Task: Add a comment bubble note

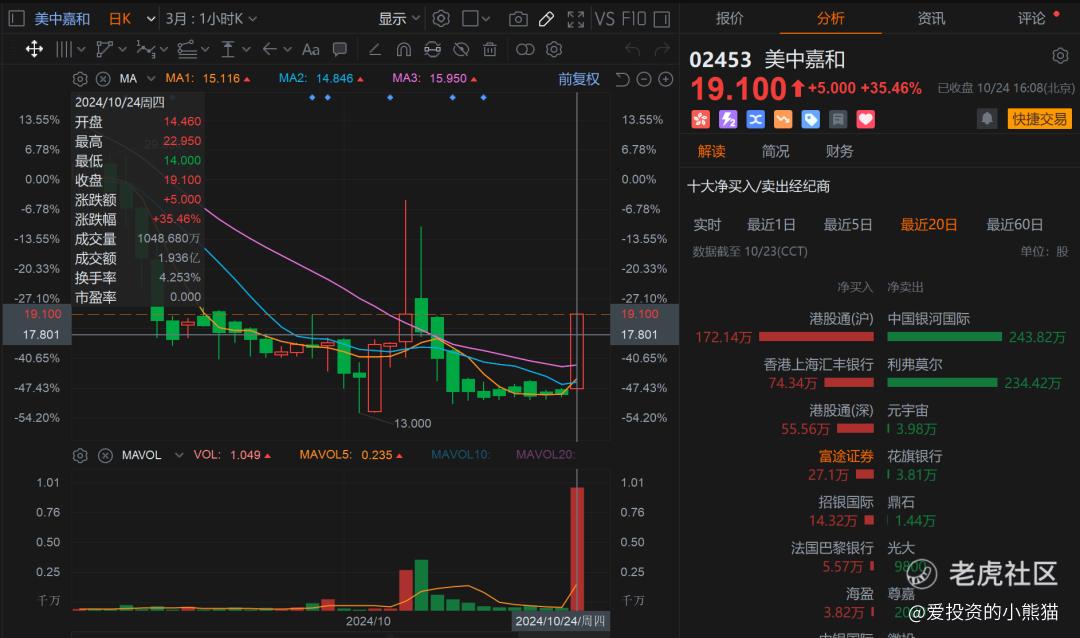Action: 340,50
